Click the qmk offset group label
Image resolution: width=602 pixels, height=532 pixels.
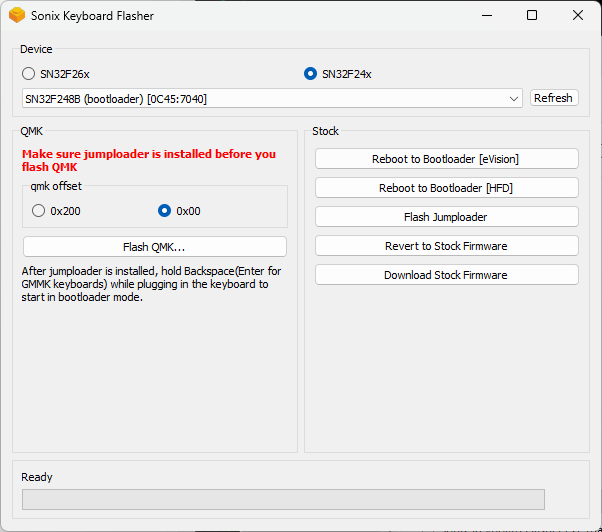coord(56,186)
